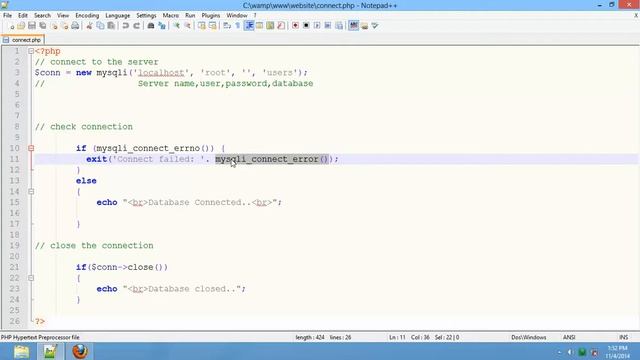Click the Run macro multiple times icon
The width and height of the screenshot is (640, 360).
click(328, 26)
